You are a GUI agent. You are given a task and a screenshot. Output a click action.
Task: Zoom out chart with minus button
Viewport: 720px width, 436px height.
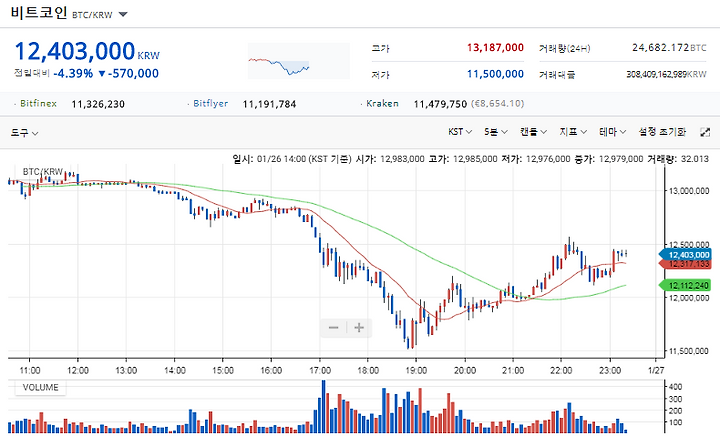click(334, 327)
